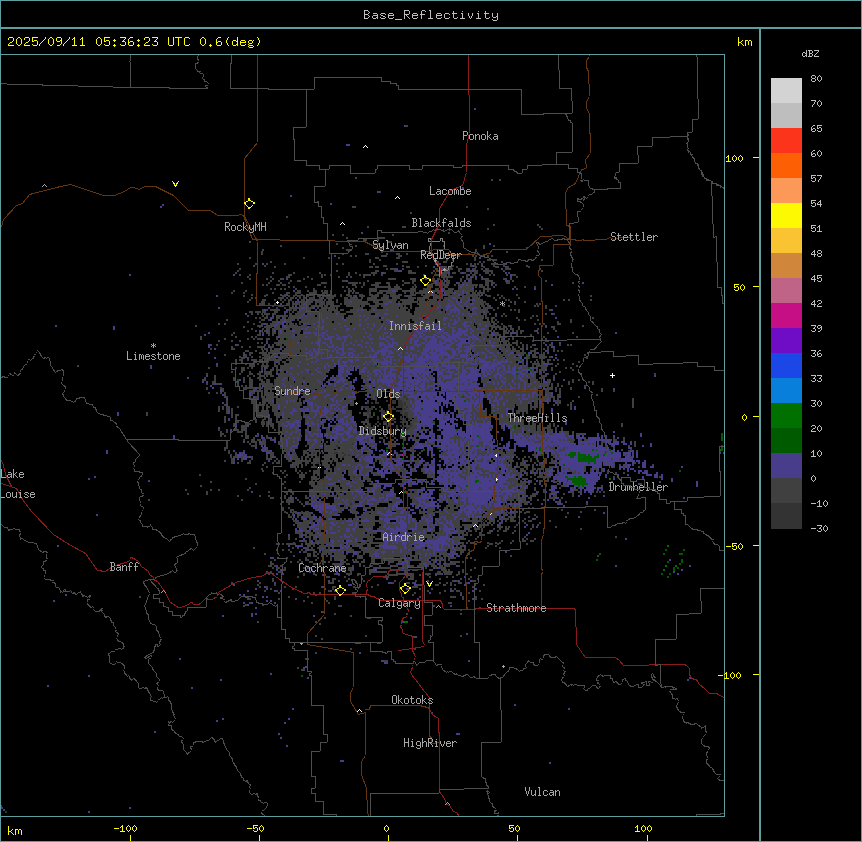This screenshot has height=842, width=862.
Task: Click the km label at top right
Action: 744,42
